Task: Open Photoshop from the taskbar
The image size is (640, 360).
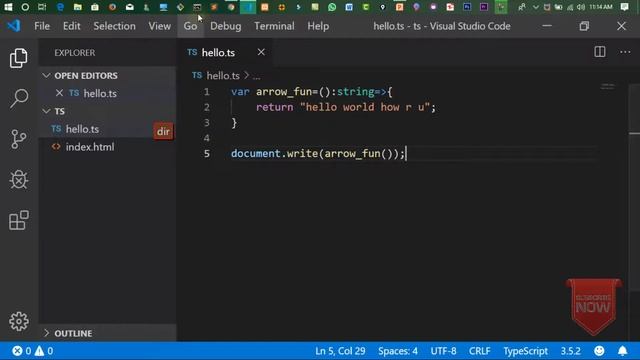Action: pos(467,7)
